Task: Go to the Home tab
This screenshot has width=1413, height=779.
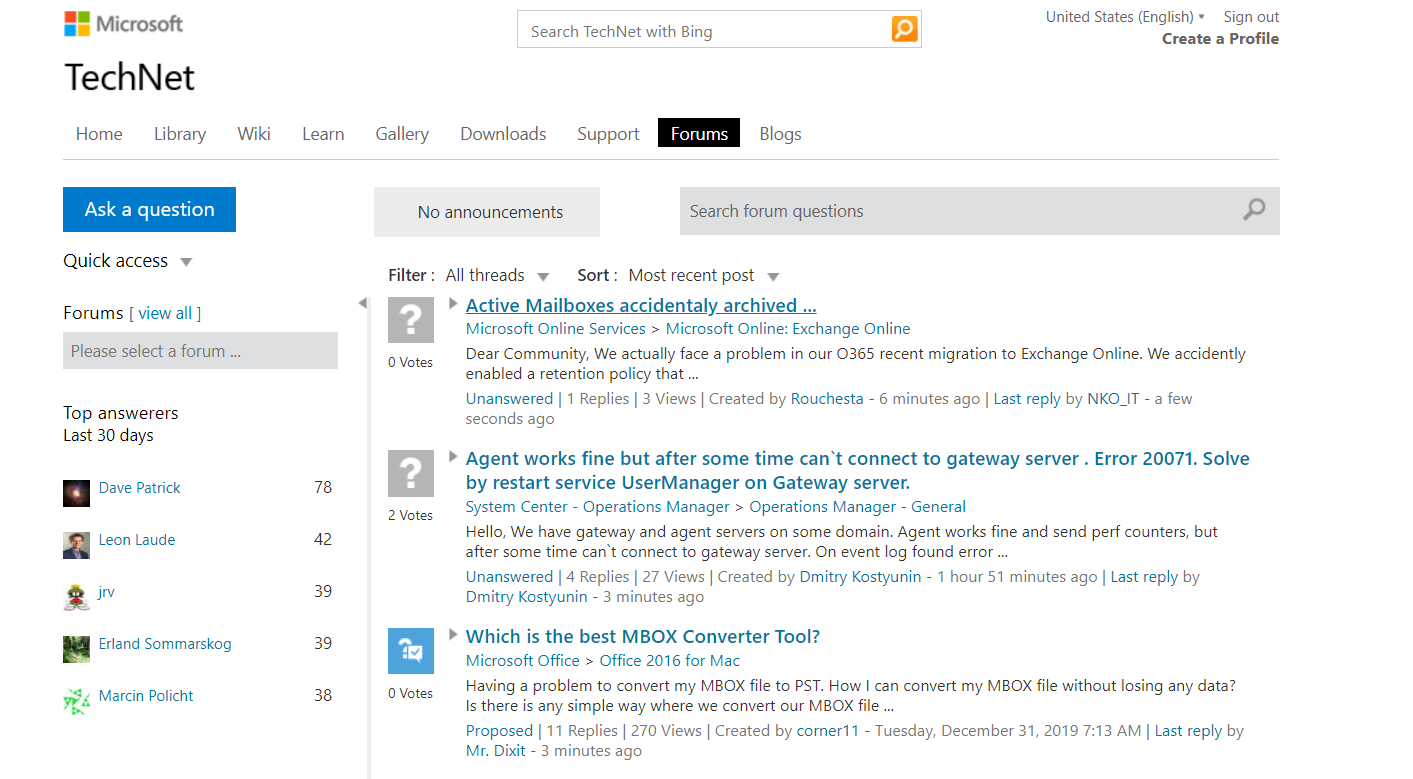Action: 99,134
